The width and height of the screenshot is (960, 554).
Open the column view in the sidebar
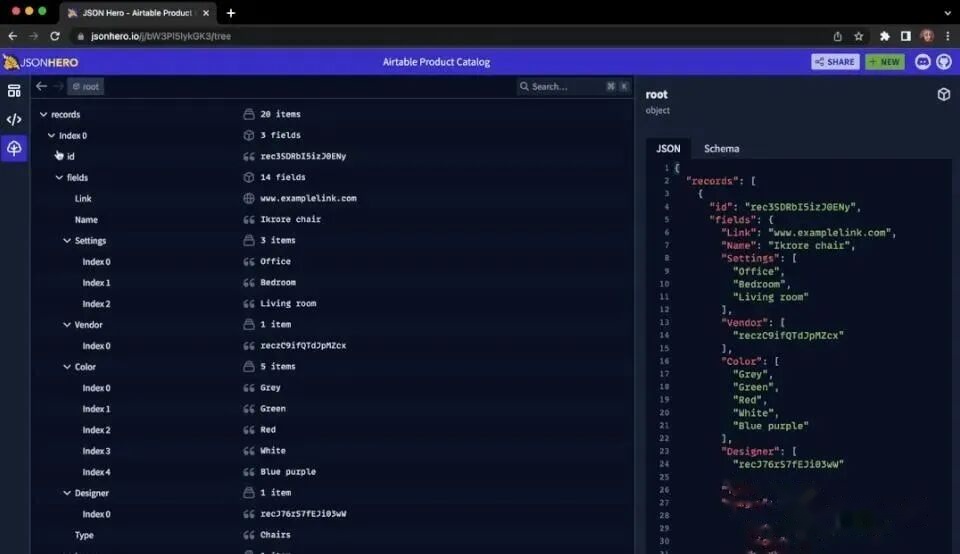point(13,91)
